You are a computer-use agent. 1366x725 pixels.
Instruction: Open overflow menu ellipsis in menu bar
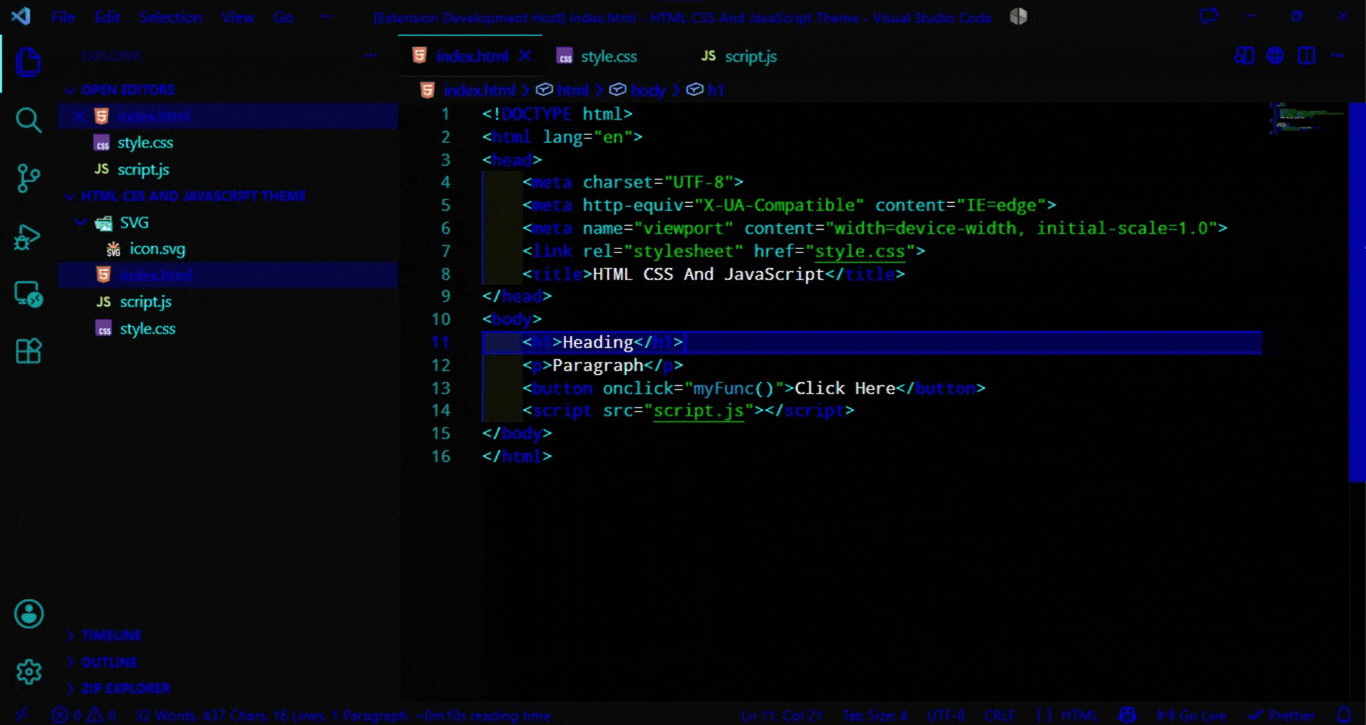325,17
